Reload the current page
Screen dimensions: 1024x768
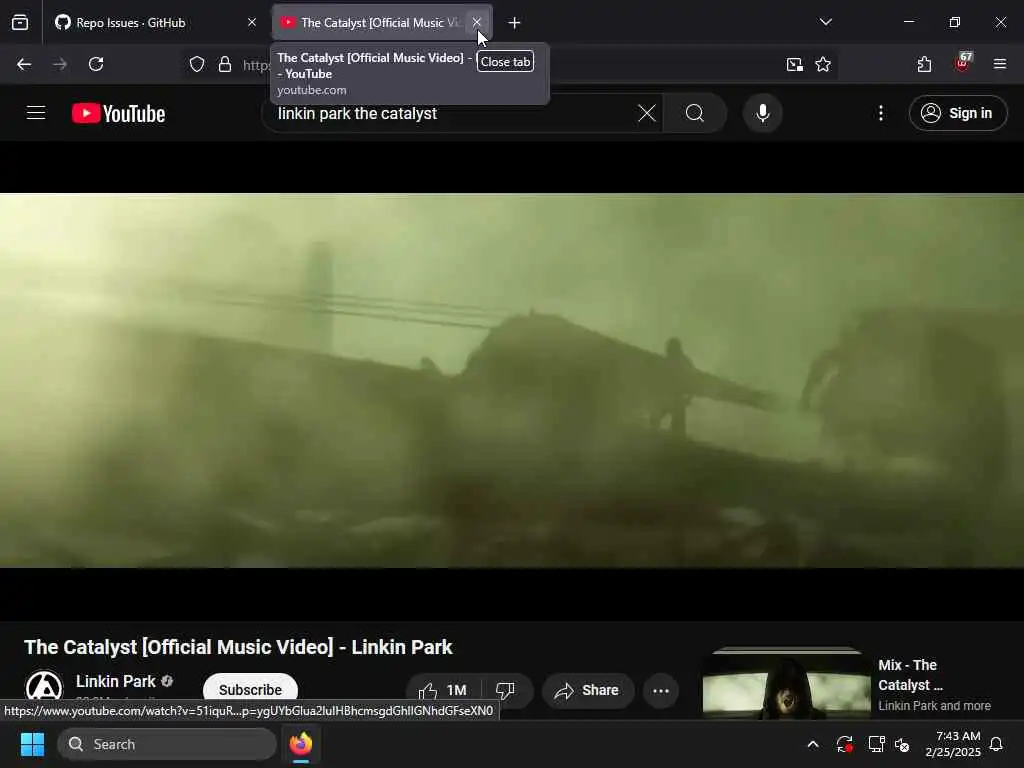tap(96, 64)
